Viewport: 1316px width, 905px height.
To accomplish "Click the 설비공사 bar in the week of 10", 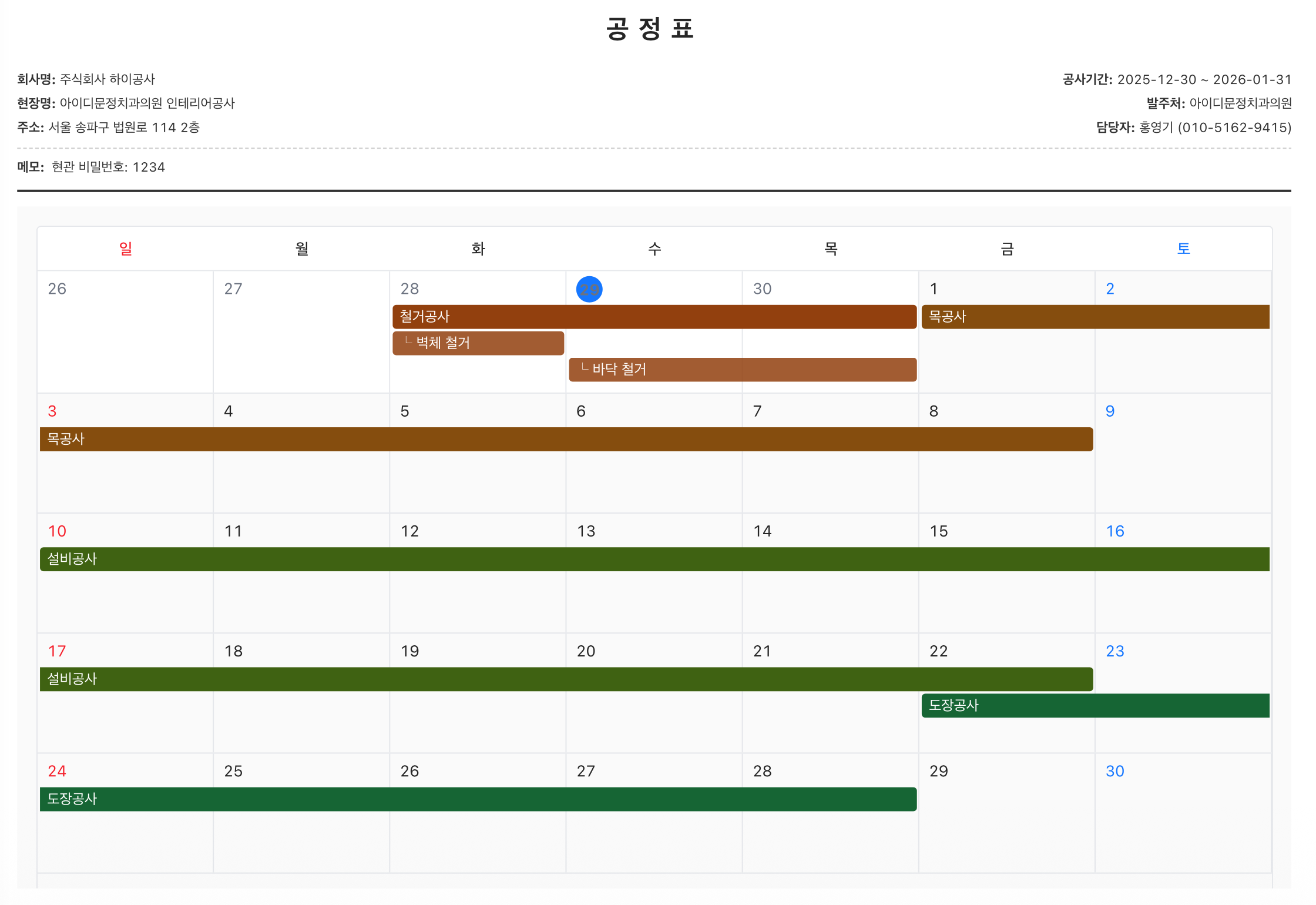I will pyautogui.click(x=654, y=559).
